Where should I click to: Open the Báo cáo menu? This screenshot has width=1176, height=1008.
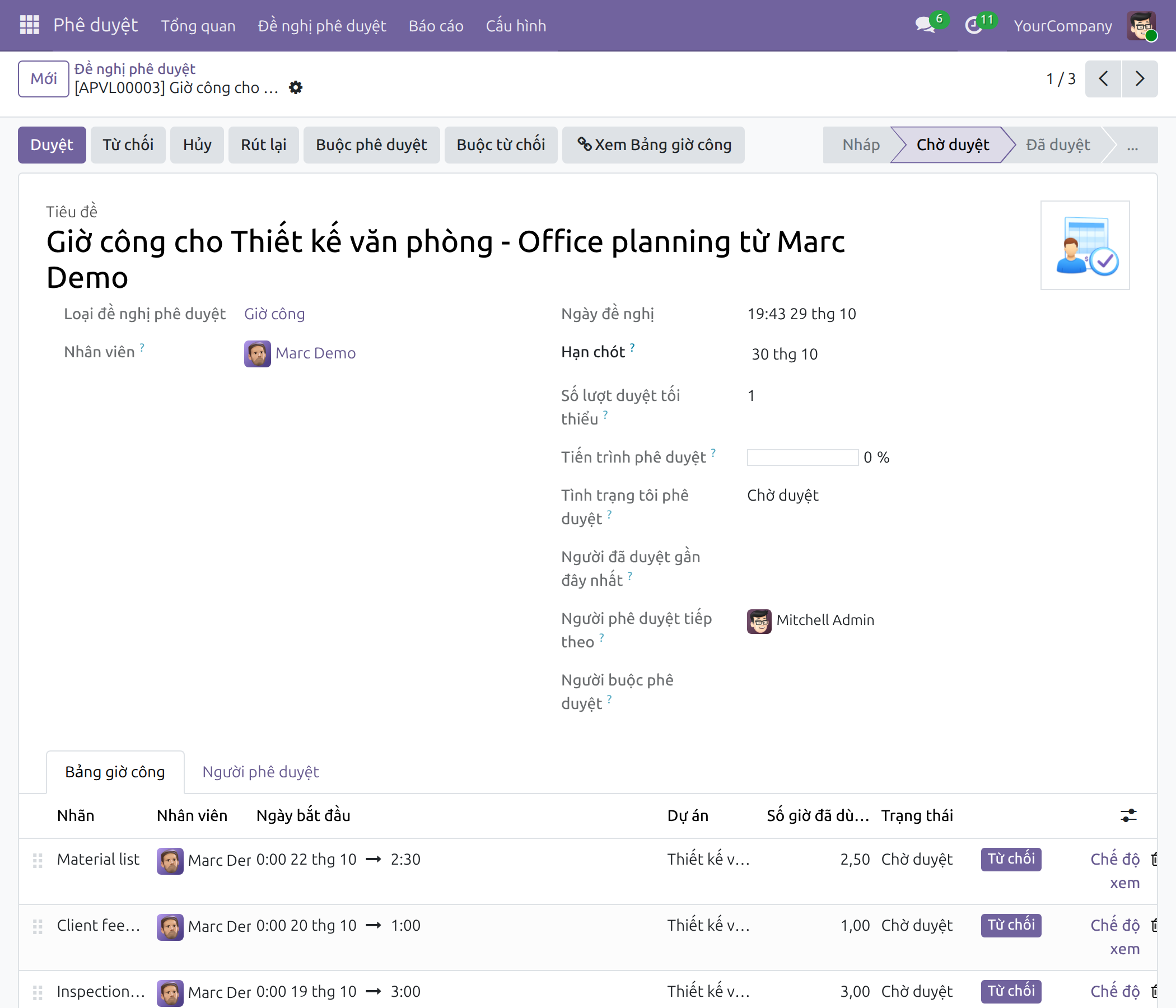[x=436, y=26]
